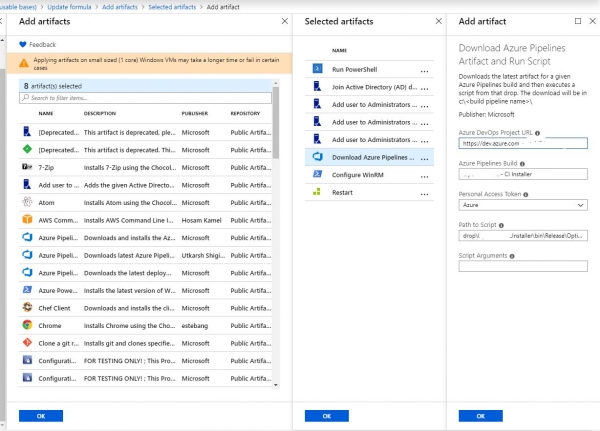Click the Run PowerShell icon

[x=317, y=68]
